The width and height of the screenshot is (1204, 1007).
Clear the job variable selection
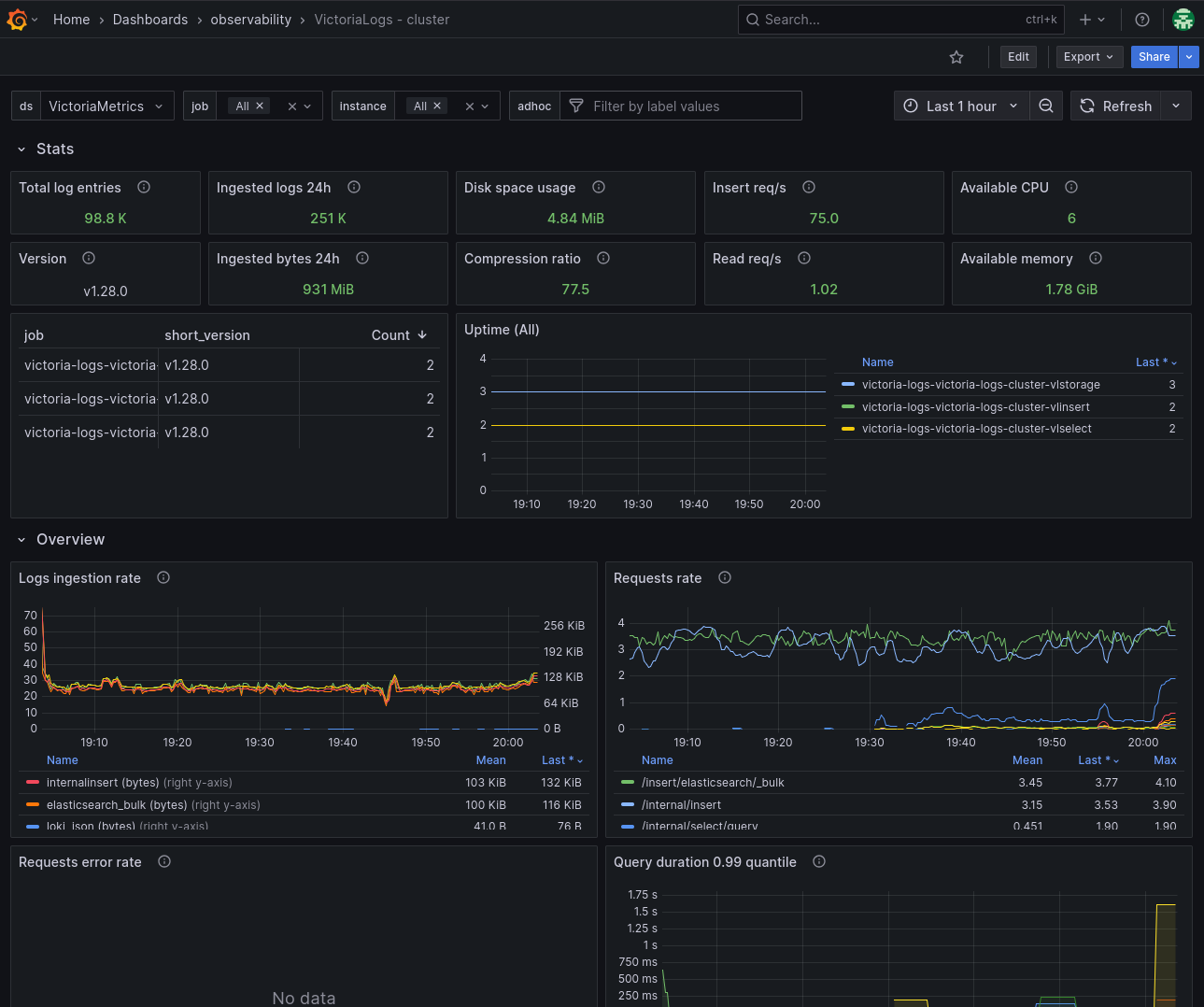[x=292, y=106]
